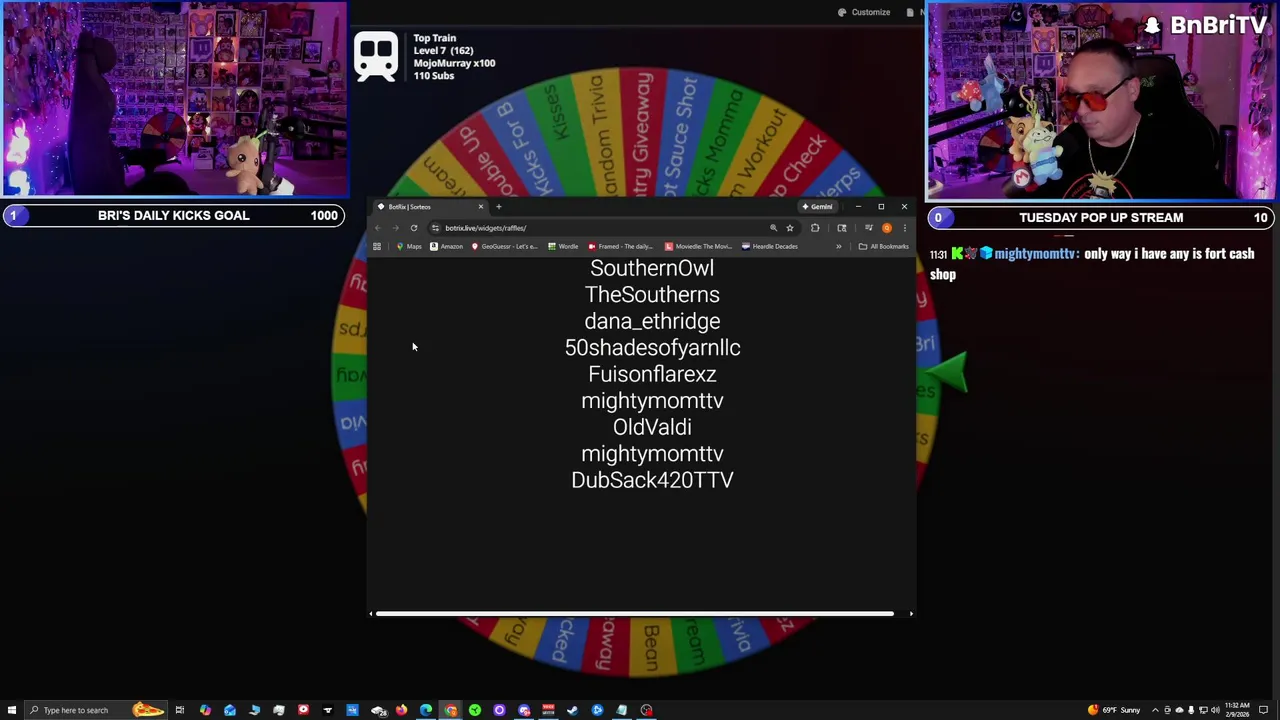This screenshot has height=720, width=1280.
Task: Open the network icon in system tray
Action: click(x=1203, y=710)
